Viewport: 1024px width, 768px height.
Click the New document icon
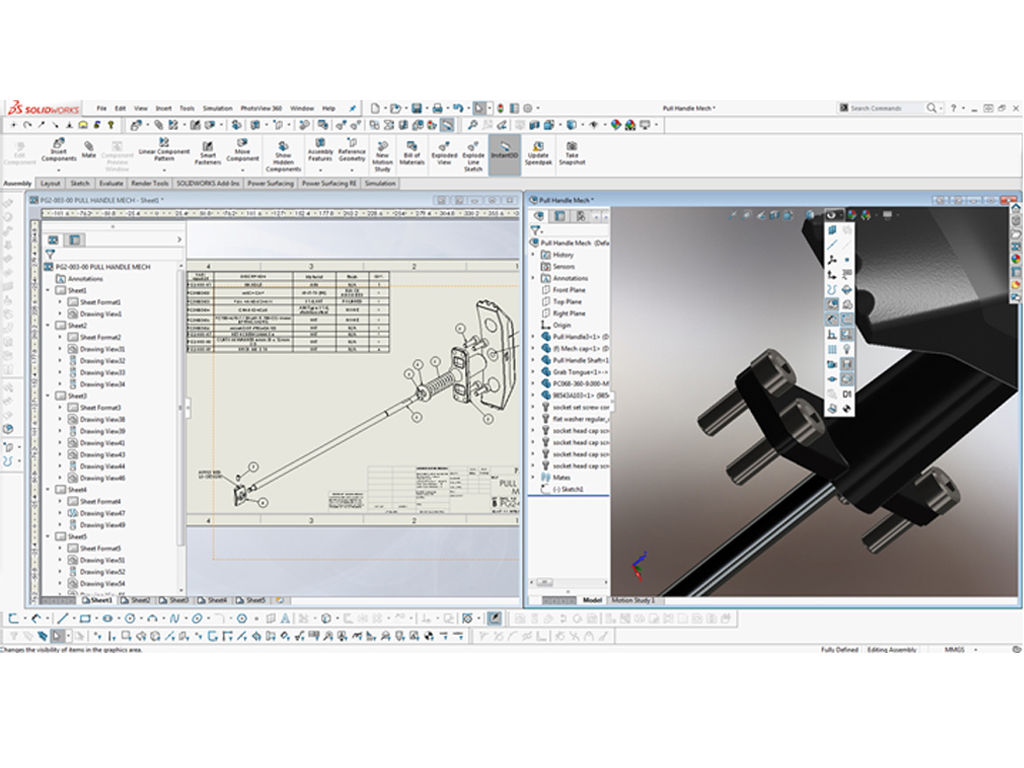(375, 108)
